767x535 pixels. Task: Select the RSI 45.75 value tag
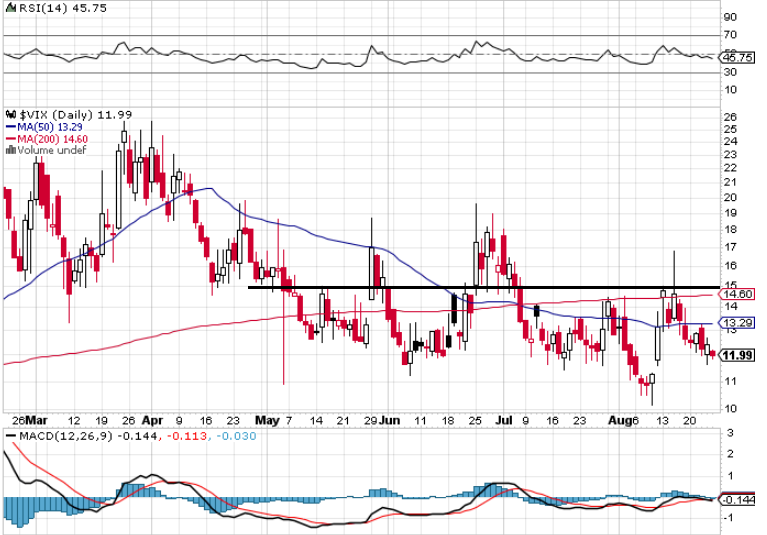[x=738, y=58]
